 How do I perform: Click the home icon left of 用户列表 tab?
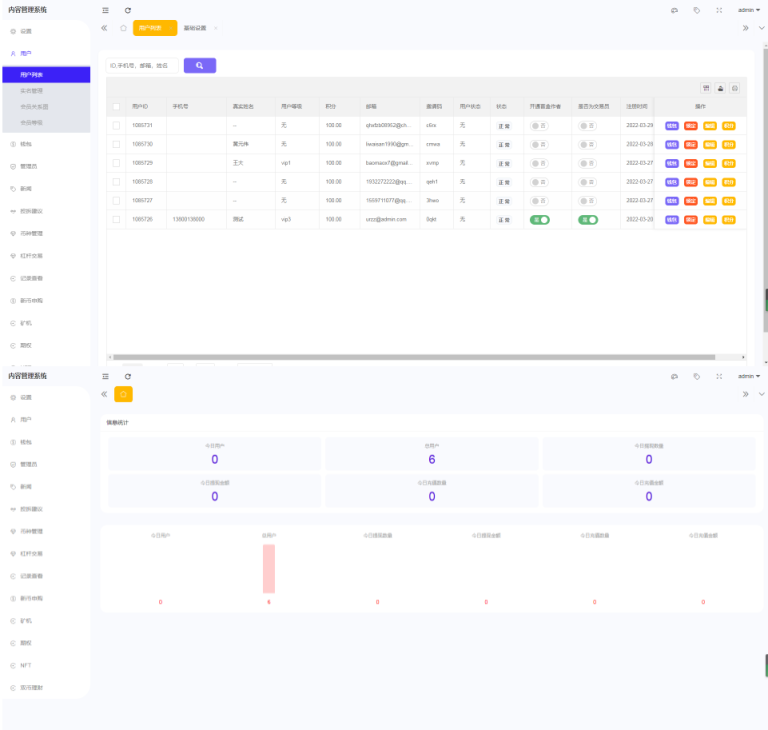tap(123, 28)
